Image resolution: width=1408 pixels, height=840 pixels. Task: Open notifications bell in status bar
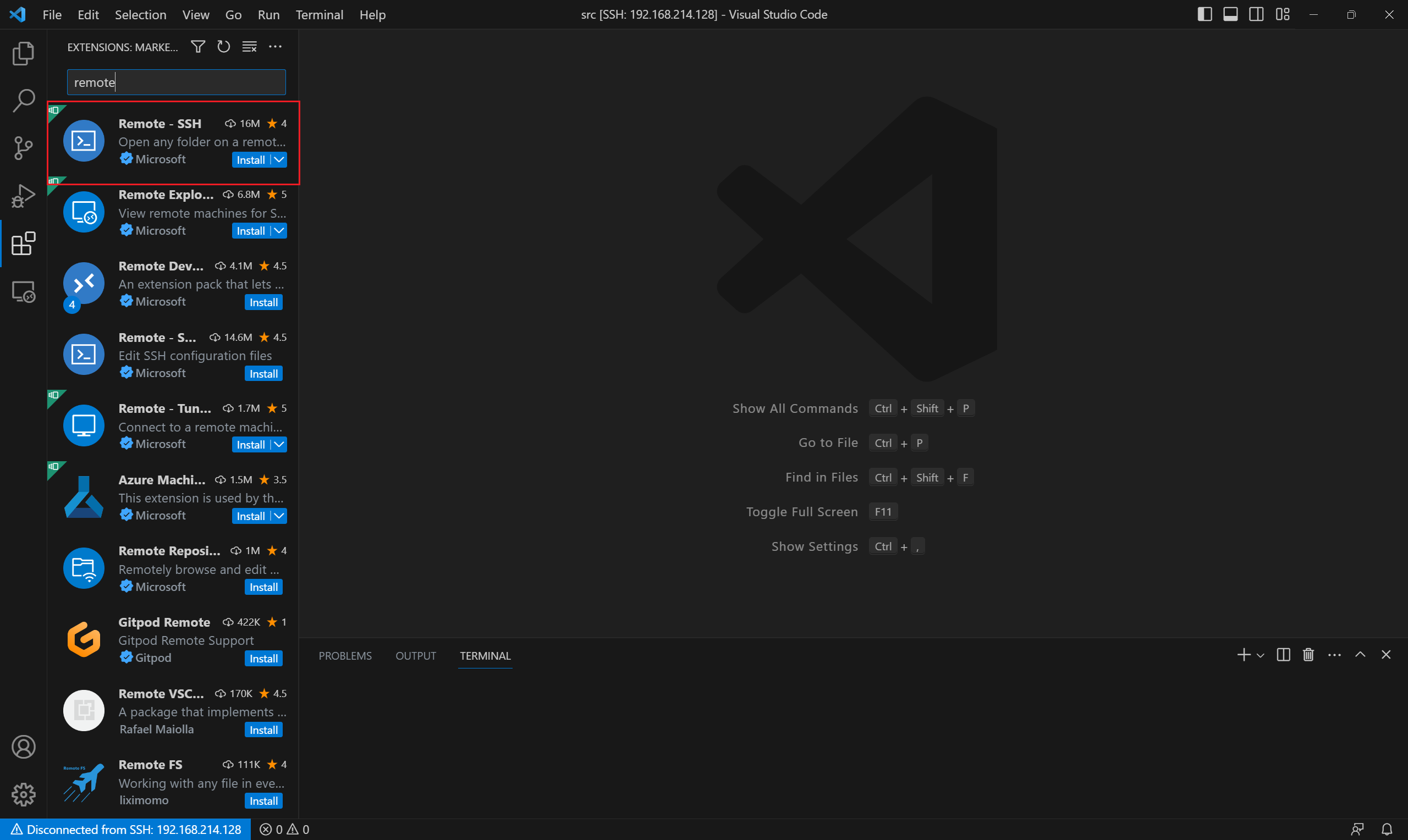pyautogui.click(x=1387, y=829)
